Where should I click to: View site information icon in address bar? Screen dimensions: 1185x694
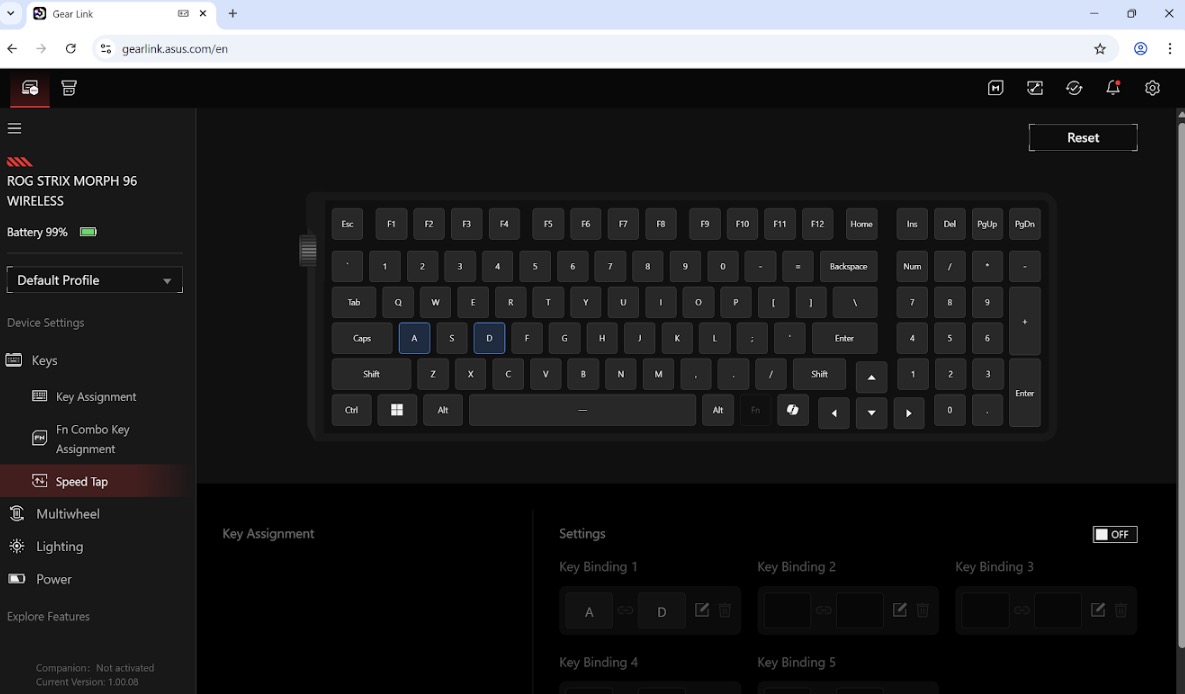pos(106,48)
